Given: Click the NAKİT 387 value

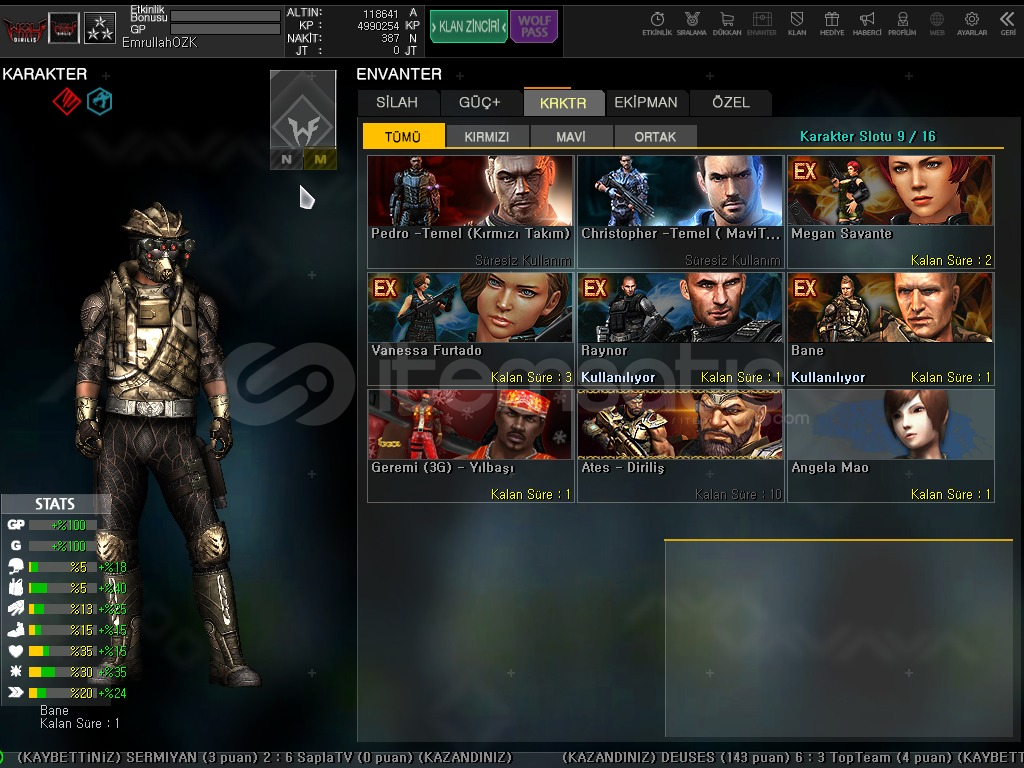Looking at the screenshot, I should tap(391, 39).
